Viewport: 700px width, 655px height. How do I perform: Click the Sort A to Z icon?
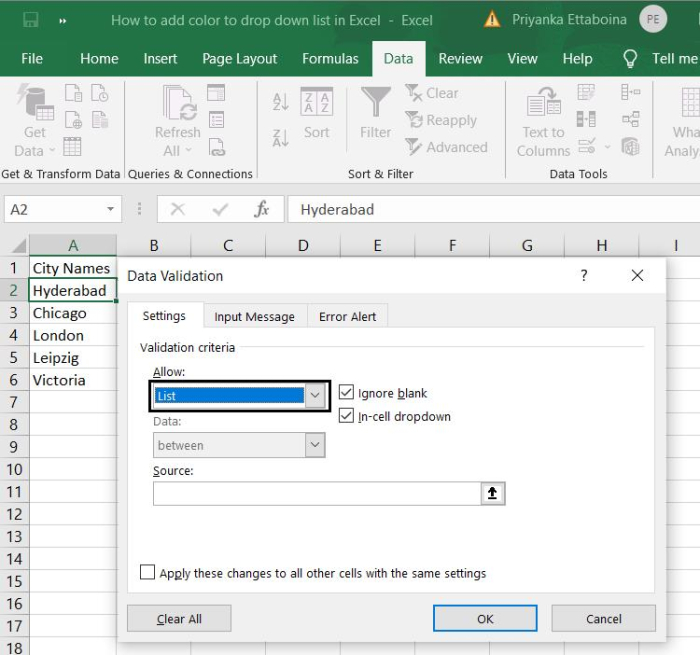click(x=281, y=102)
